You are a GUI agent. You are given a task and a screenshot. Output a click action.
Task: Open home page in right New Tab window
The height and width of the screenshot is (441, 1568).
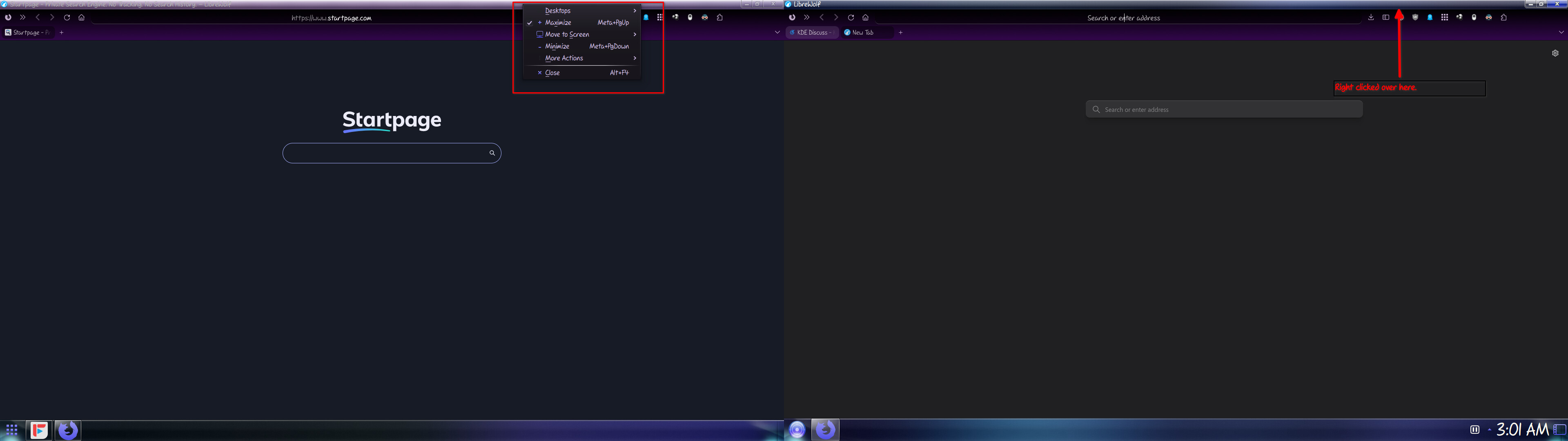[866, 18]
